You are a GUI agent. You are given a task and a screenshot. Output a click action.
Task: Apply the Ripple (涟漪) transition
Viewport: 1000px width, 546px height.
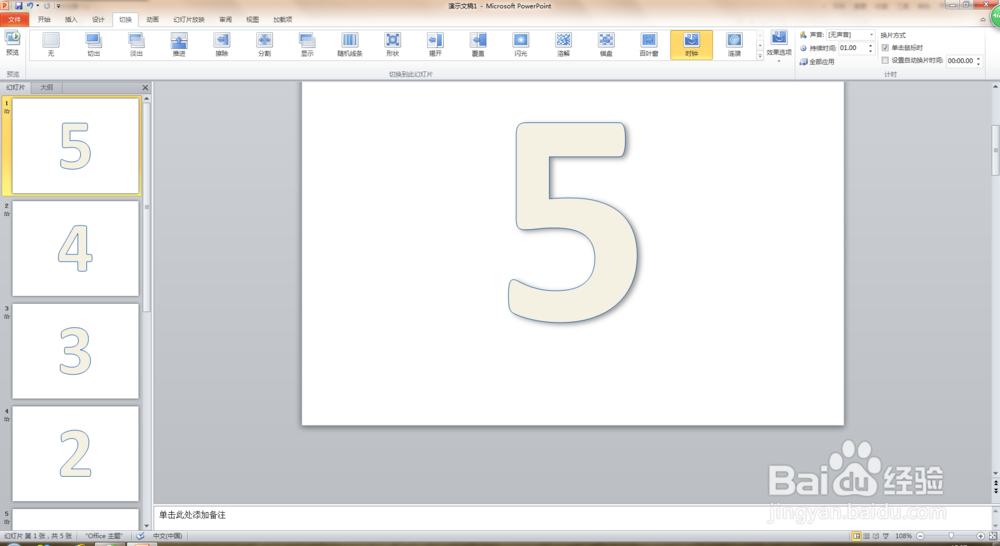click(735, 44)
